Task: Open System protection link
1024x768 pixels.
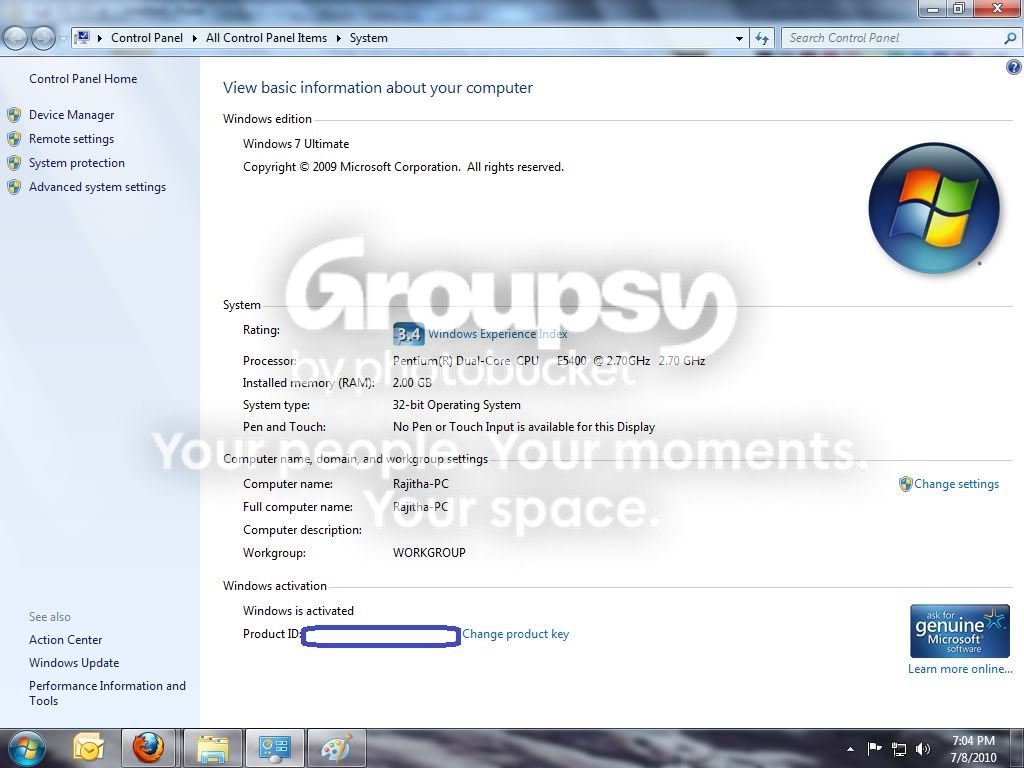Action: coord(76,163)
